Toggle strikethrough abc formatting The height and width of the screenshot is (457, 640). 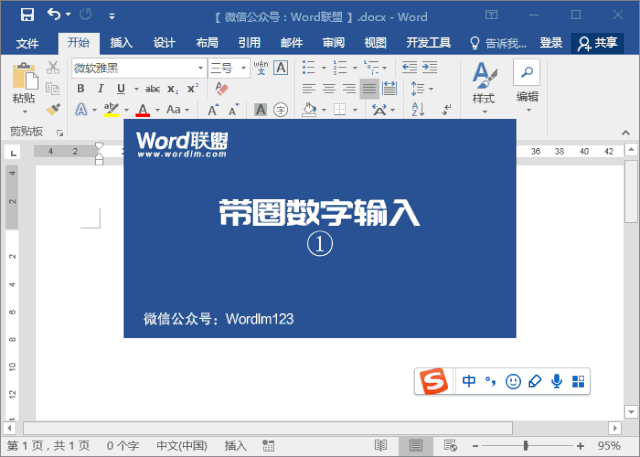click(x=152, y=89)
